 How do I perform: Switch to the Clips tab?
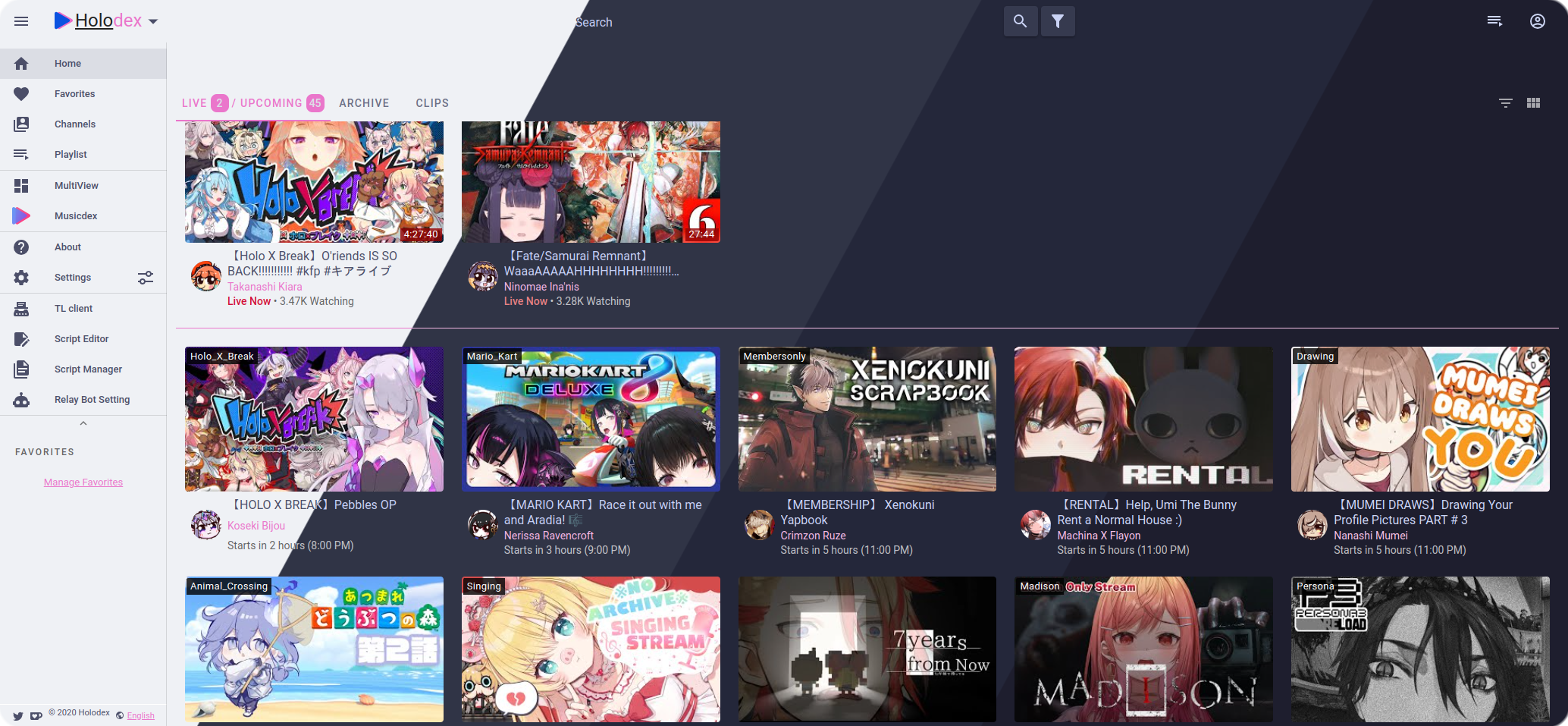click(432, 103)
